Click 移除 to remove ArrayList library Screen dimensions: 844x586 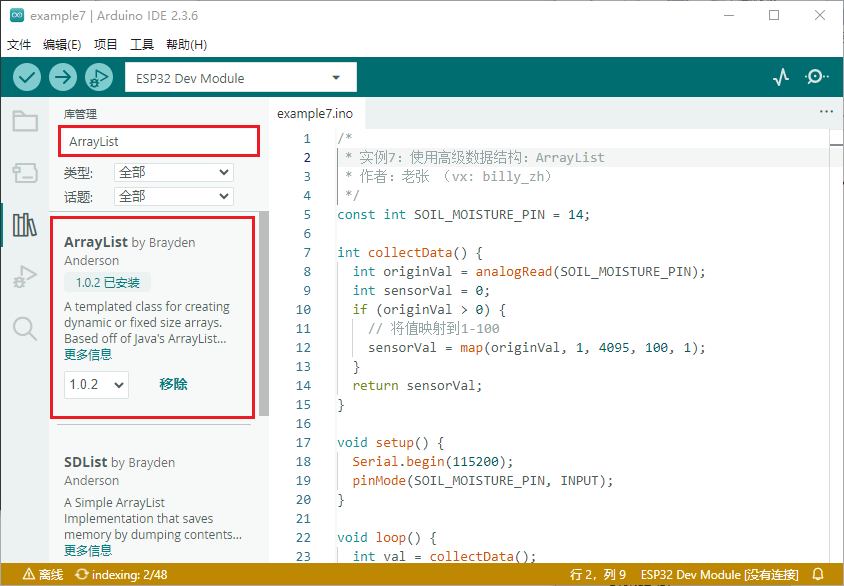[173, 384]
